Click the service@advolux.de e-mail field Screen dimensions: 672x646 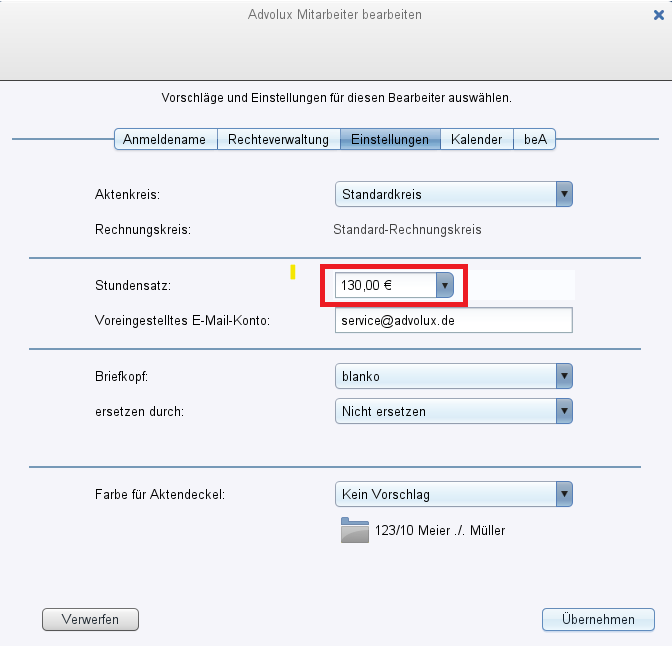coord(453,320)
